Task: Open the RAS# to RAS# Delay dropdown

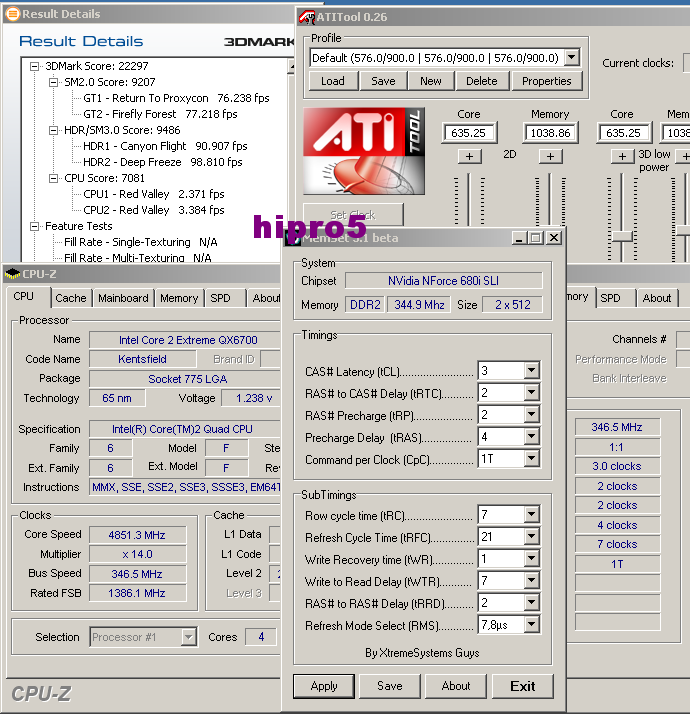Action: 531,603
